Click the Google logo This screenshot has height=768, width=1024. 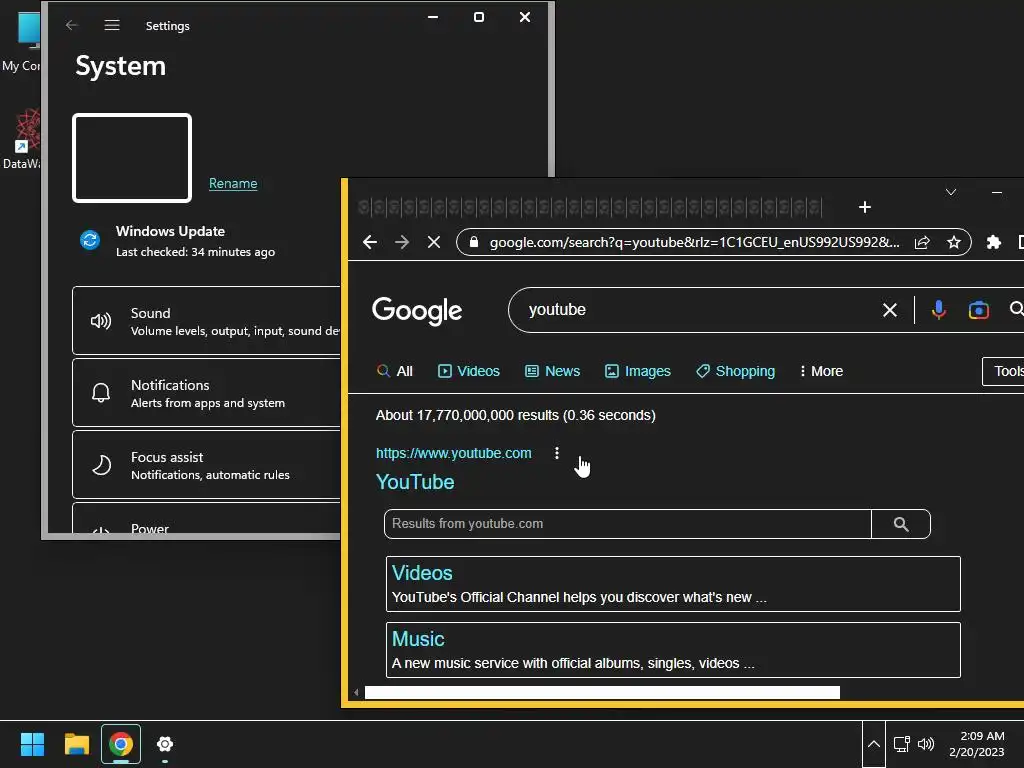pos(417,311)
